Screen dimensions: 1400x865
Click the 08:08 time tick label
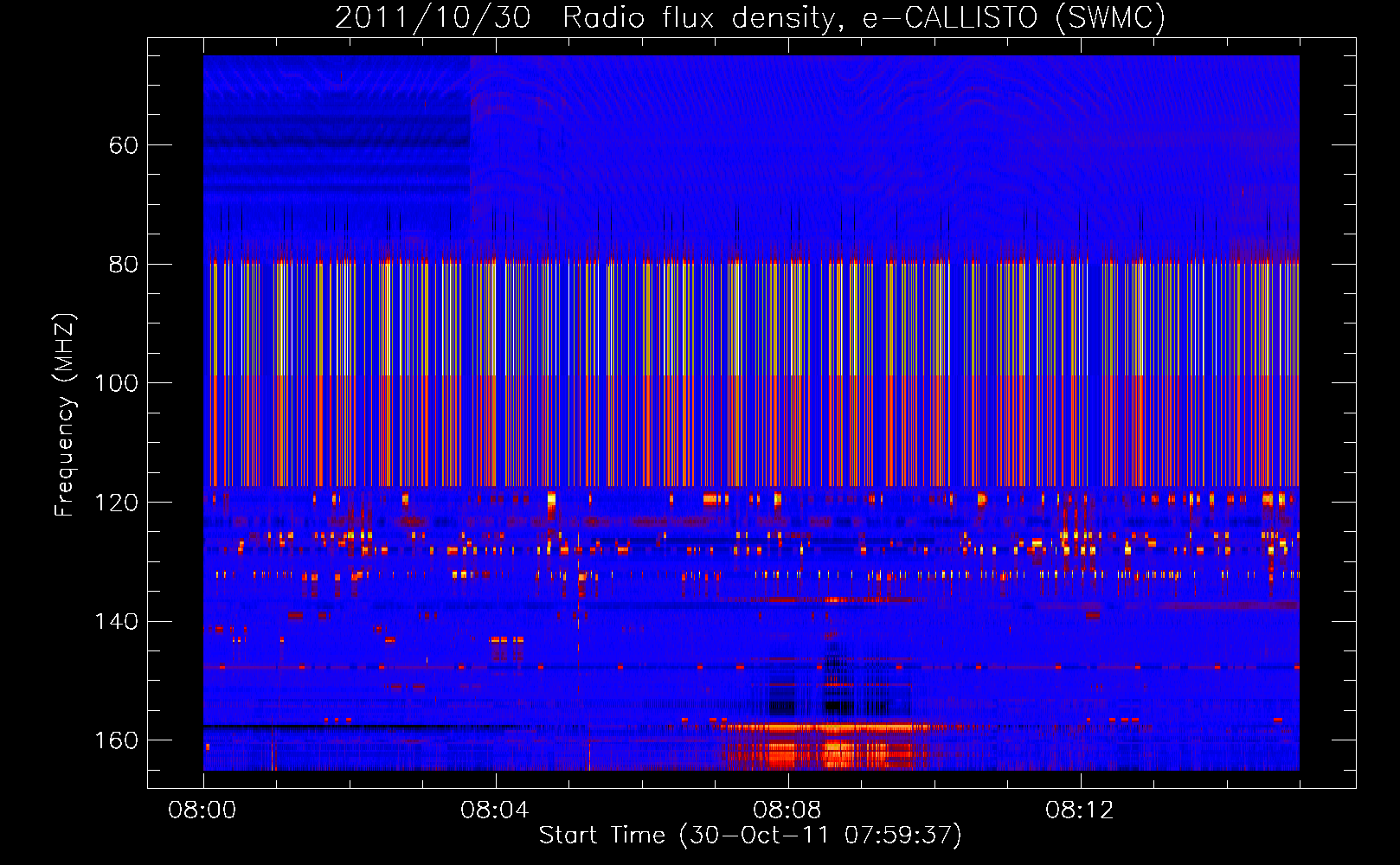pyautogui.click(x=787, y=811)
